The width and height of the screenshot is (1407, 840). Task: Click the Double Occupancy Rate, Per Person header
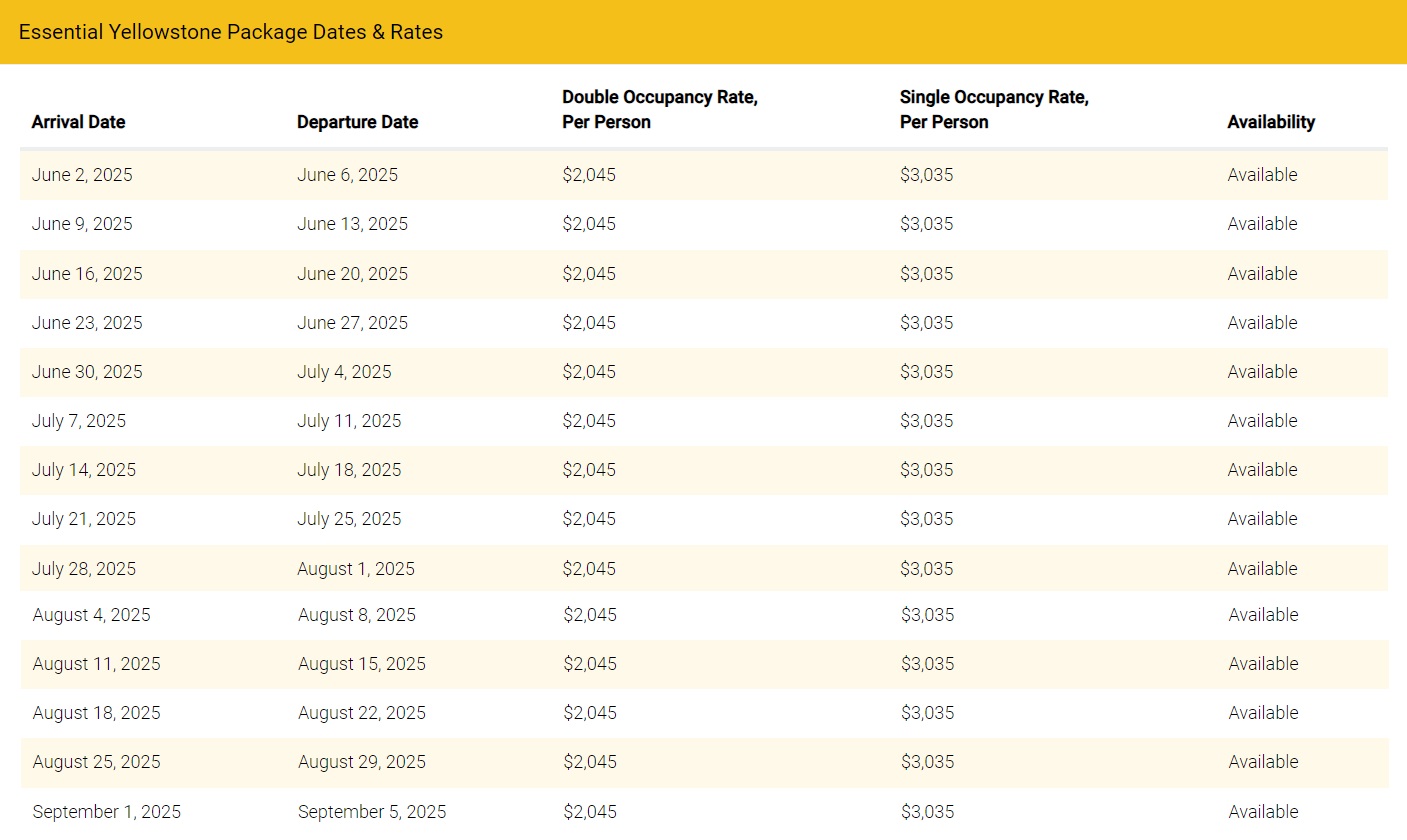coord(660,109)
